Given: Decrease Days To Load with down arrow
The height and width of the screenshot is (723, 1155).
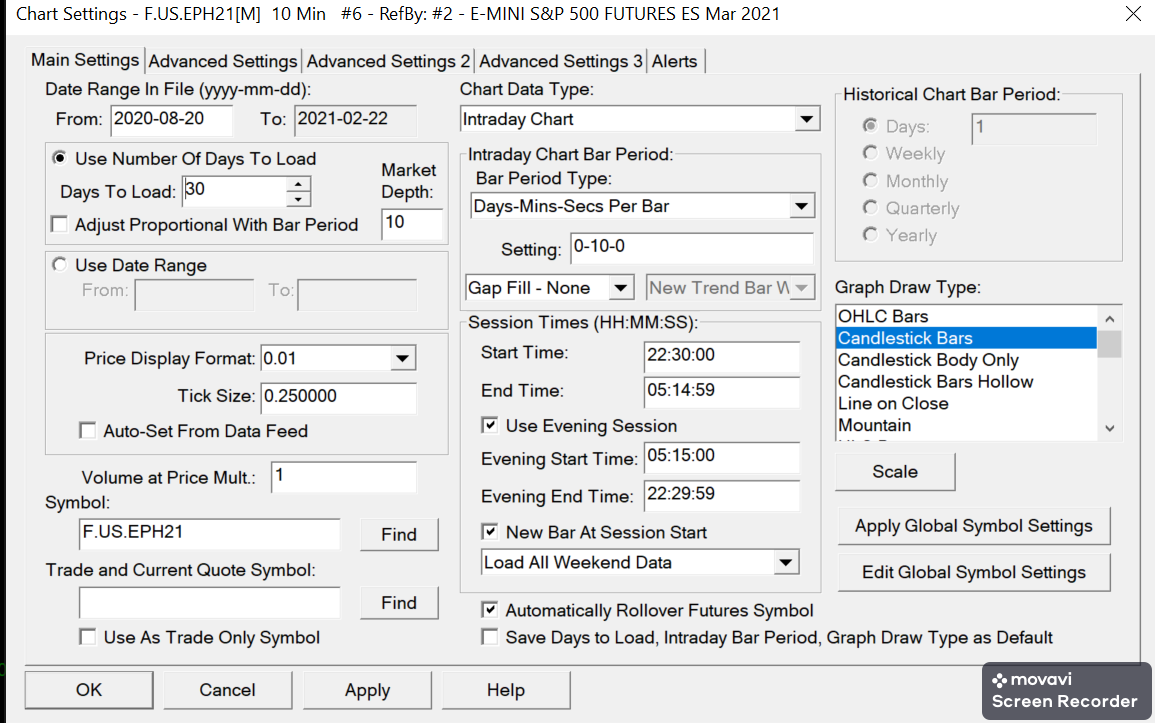Looking at the screenshot, I should click(x=299, y=198).
